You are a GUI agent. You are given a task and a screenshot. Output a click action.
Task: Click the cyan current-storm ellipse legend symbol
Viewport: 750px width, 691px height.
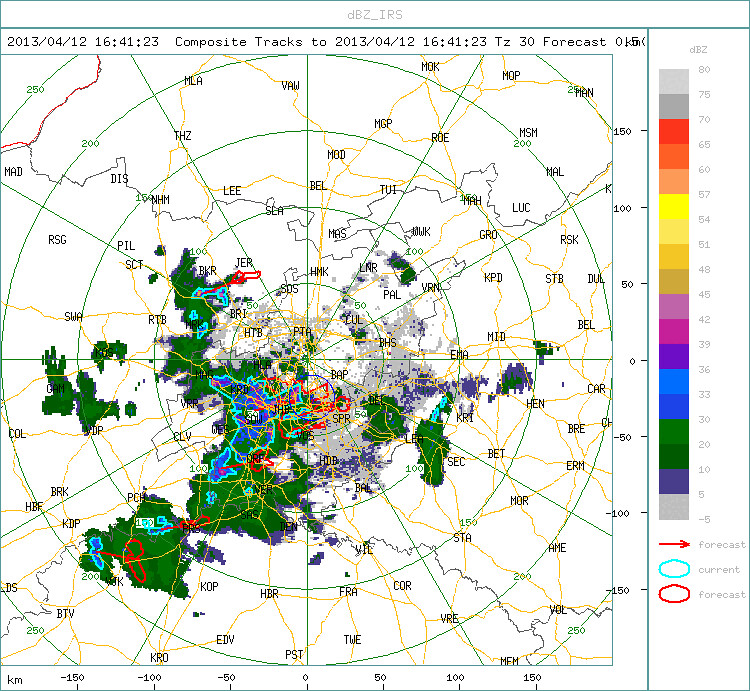(674, 569)
